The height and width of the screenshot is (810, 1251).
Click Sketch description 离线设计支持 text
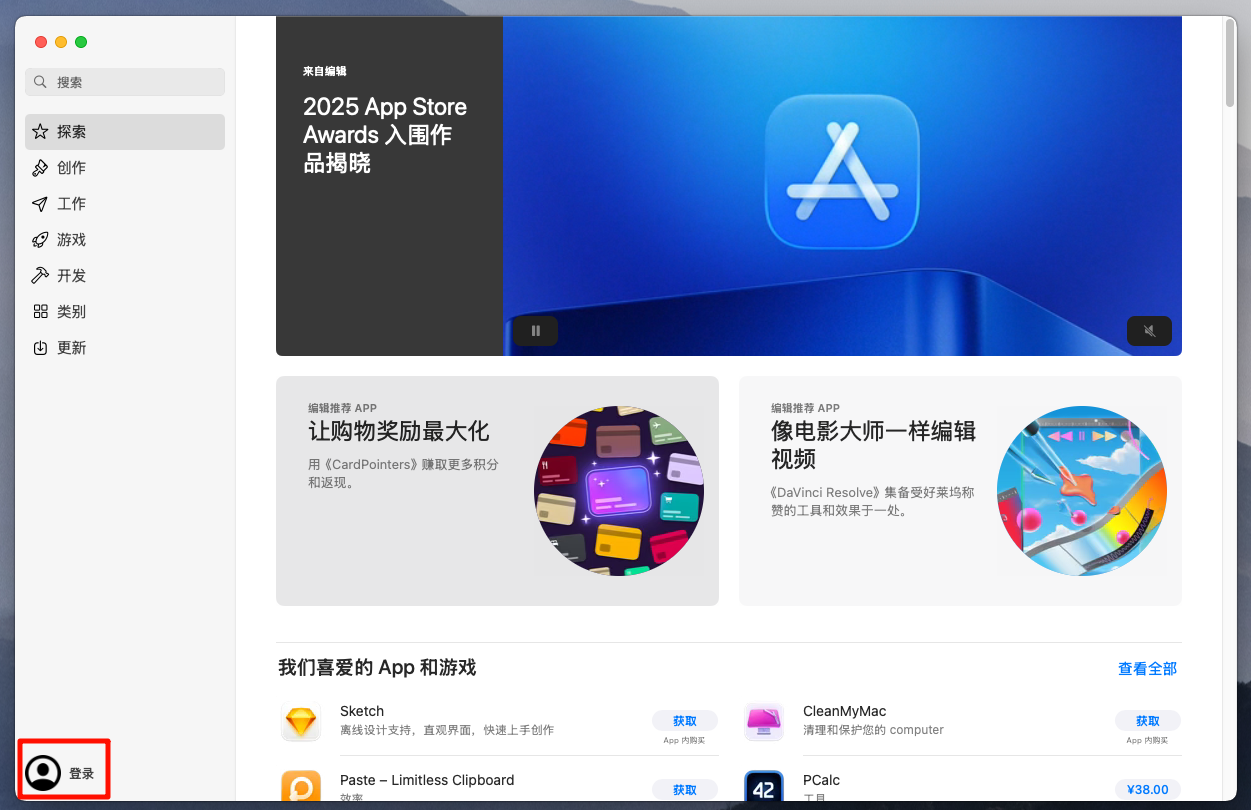(447, 730)
